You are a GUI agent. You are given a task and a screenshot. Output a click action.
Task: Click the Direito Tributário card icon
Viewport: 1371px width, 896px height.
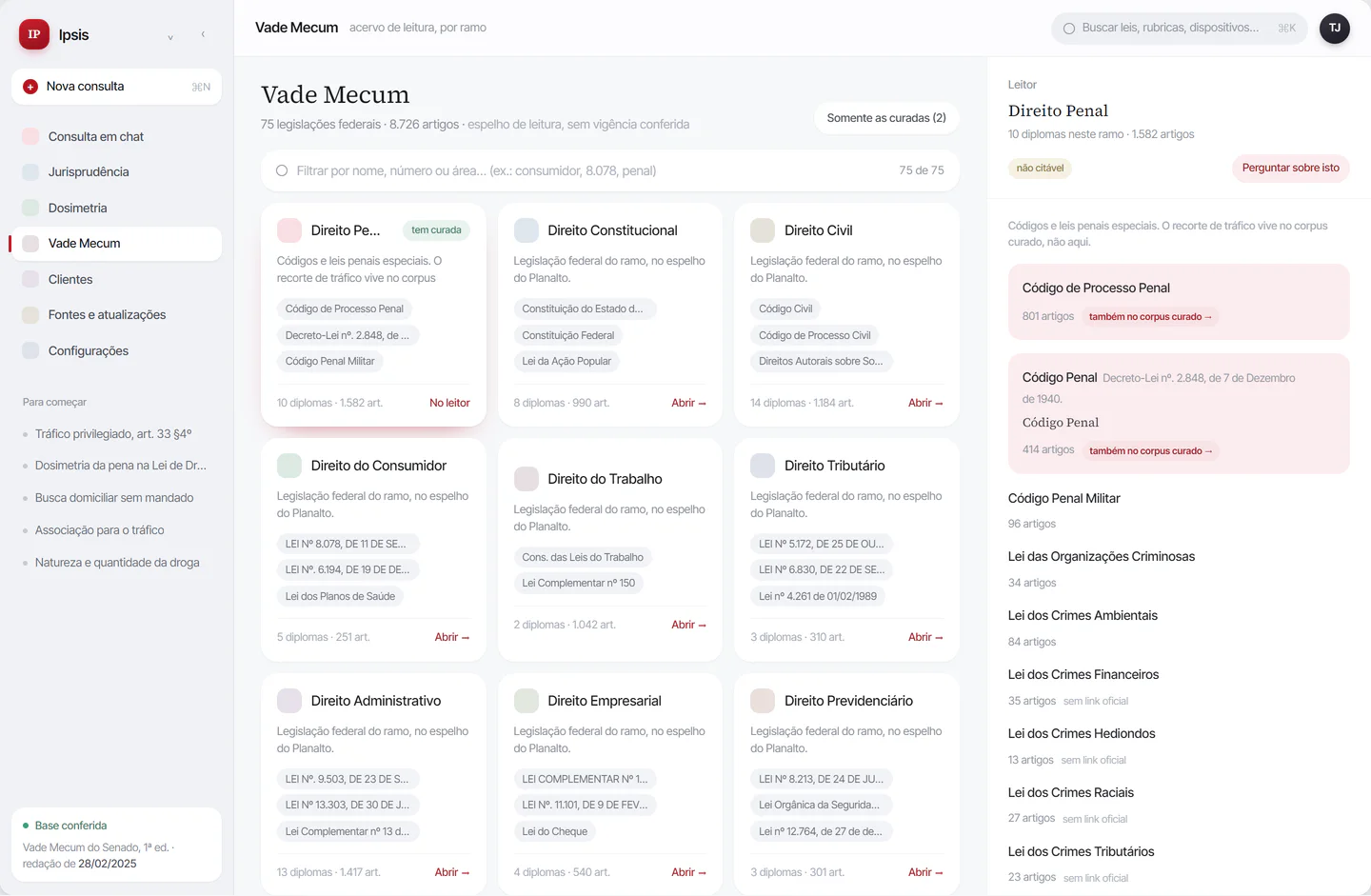pos(763,466)
